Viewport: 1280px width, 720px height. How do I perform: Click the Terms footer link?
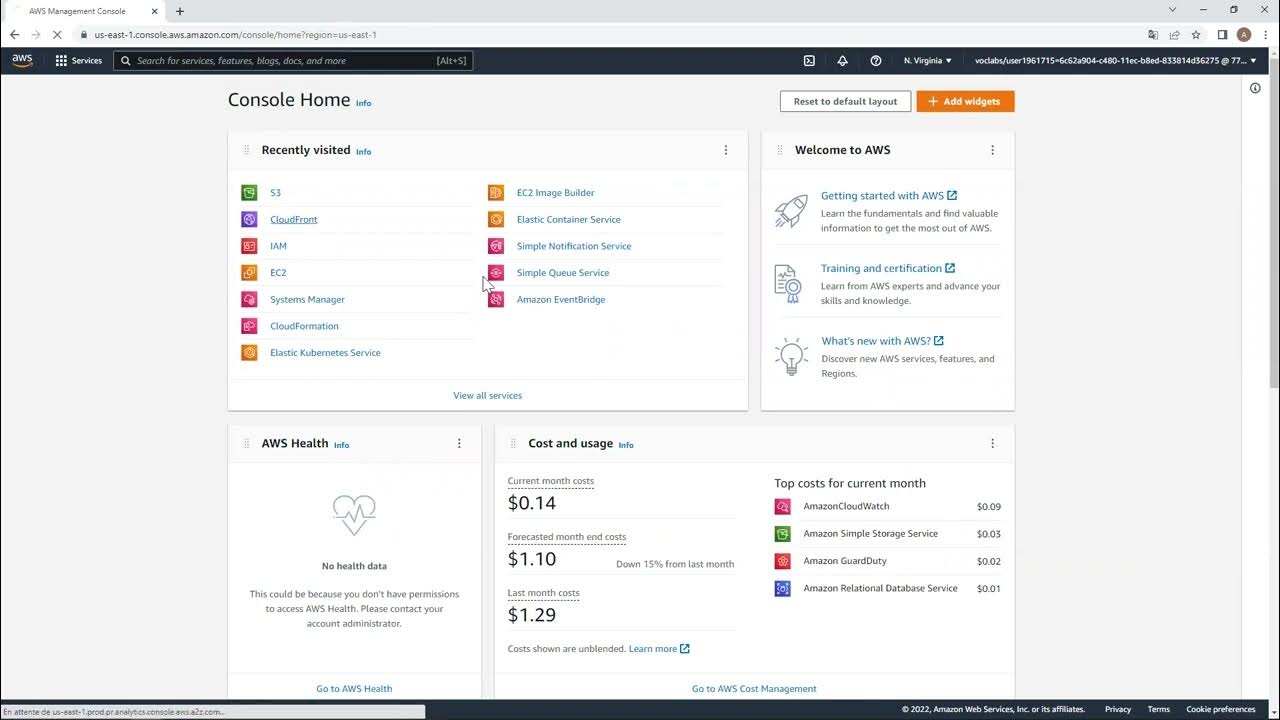point(1158,709)
